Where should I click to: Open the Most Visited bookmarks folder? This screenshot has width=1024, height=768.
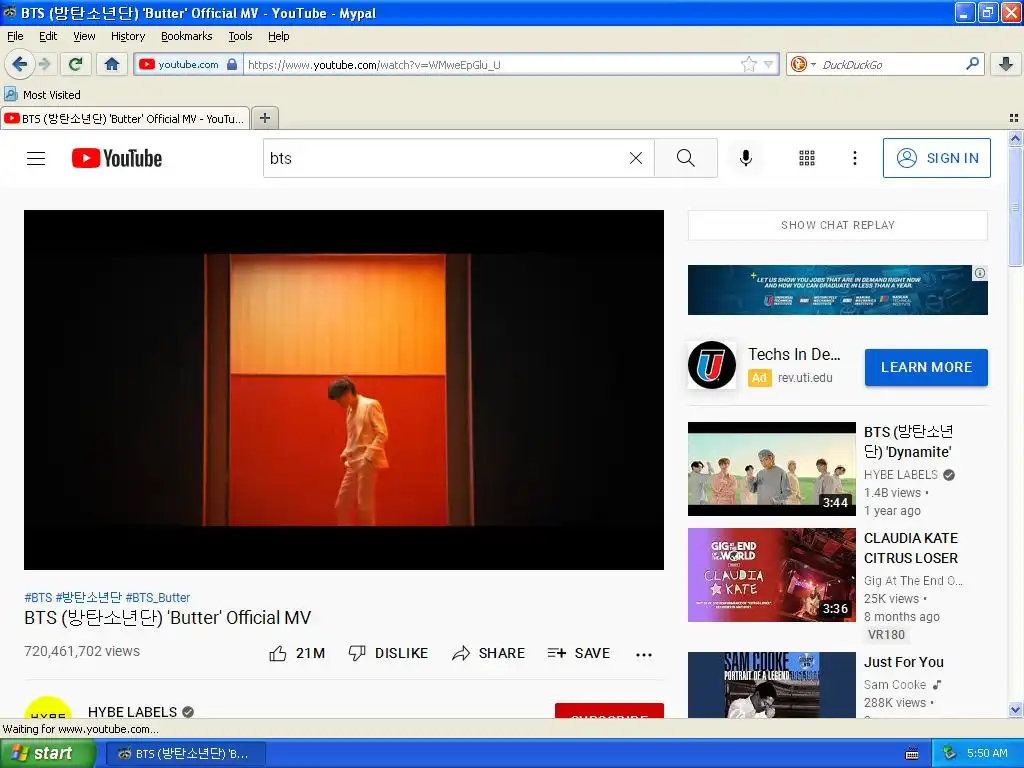(x=42, y=95)
